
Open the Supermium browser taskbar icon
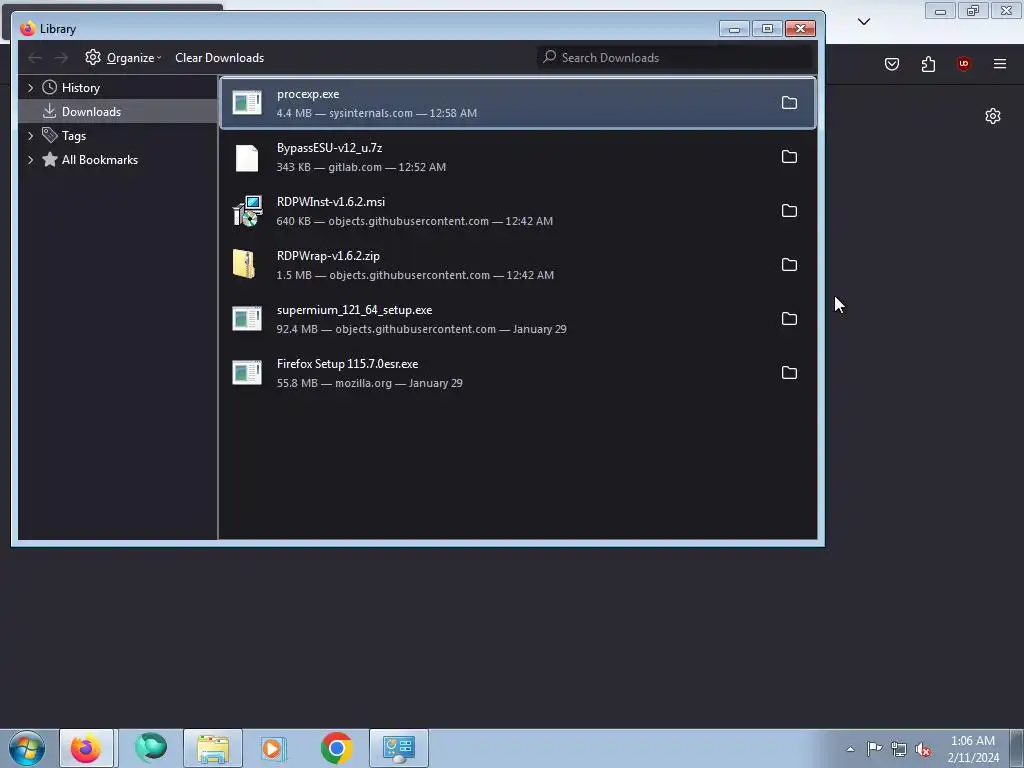[x=151, y=748]
